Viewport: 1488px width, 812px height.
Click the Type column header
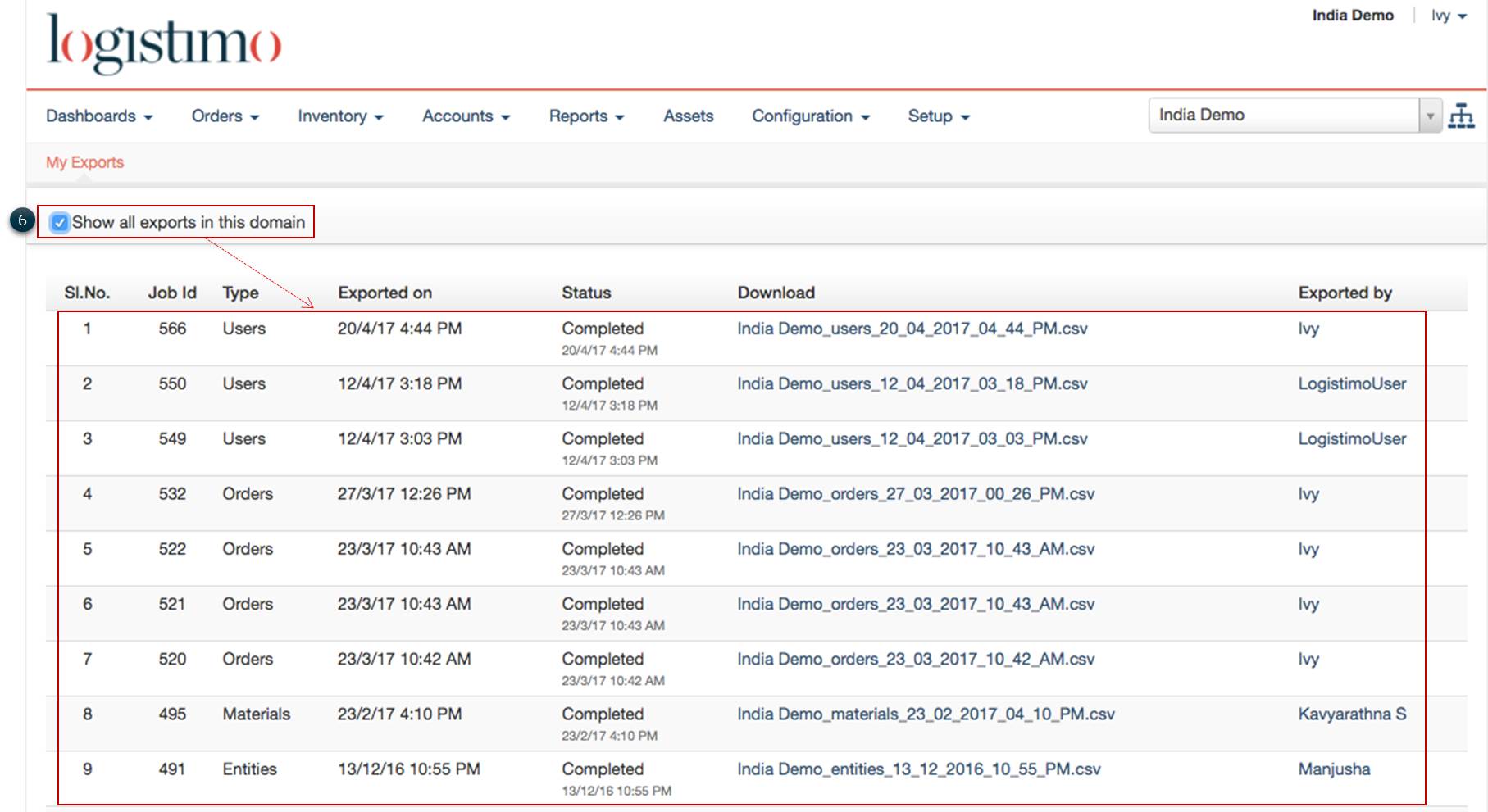pyautogui.click(x=240, y=293)
